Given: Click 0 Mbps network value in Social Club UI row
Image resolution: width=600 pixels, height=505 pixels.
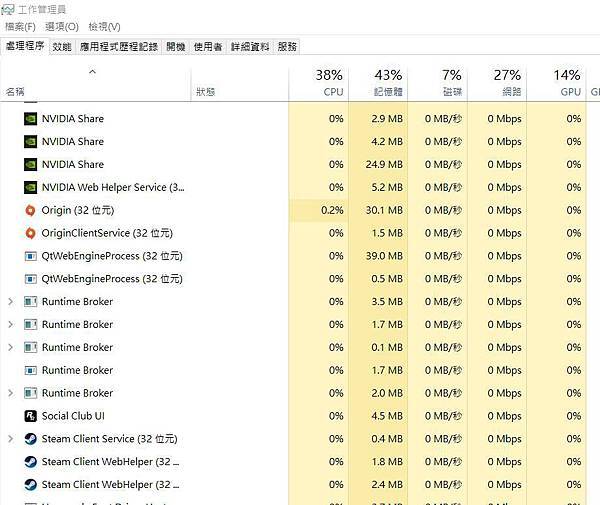Looking at the screenshot, I should point(504,416).
